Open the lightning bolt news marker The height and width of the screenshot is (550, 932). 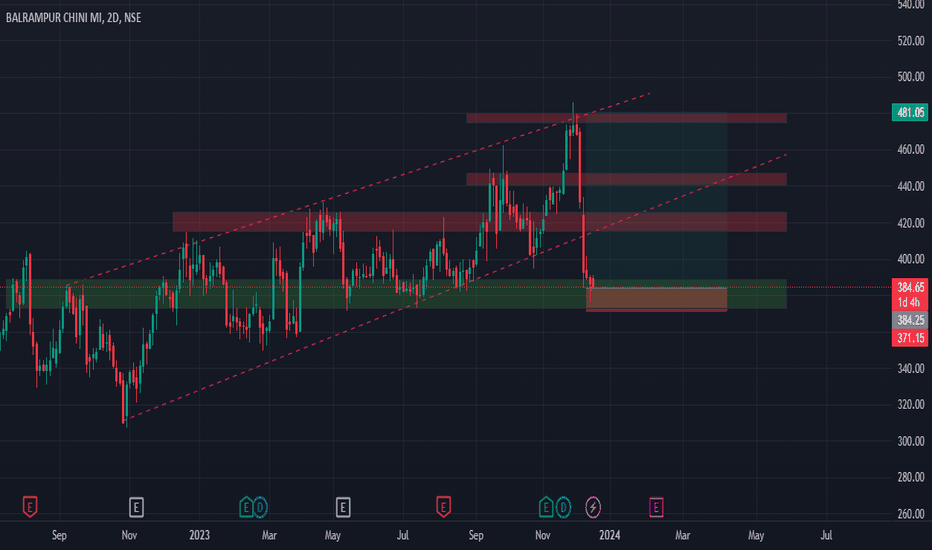coord(593,507)
